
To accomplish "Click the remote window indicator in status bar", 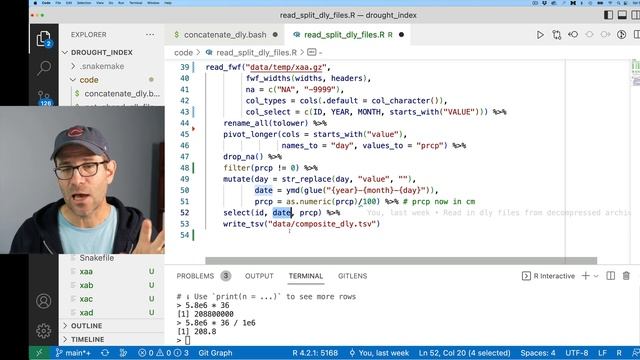I will click(x=39, y=353).
